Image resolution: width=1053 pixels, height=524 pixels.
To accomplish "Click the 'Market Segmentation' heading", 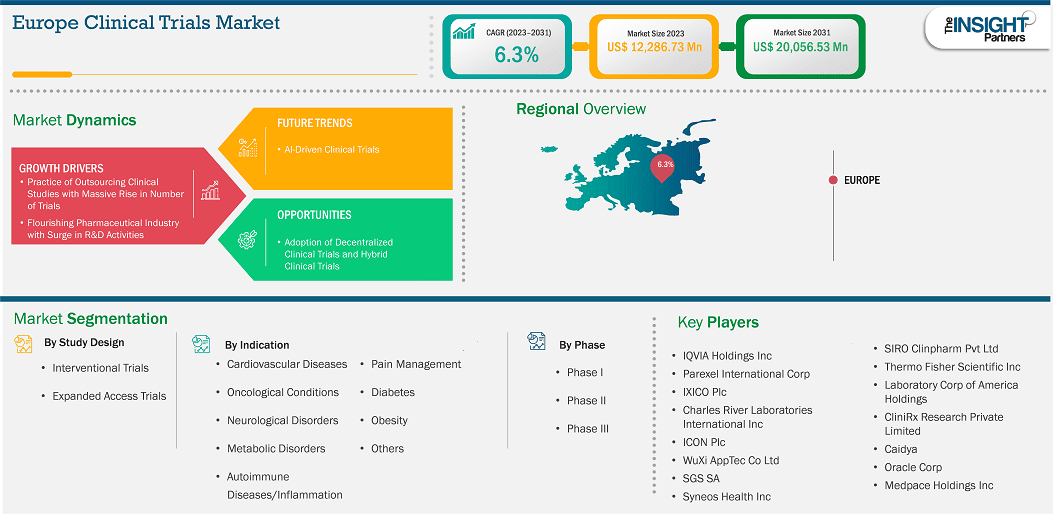I will coord(90,318).
